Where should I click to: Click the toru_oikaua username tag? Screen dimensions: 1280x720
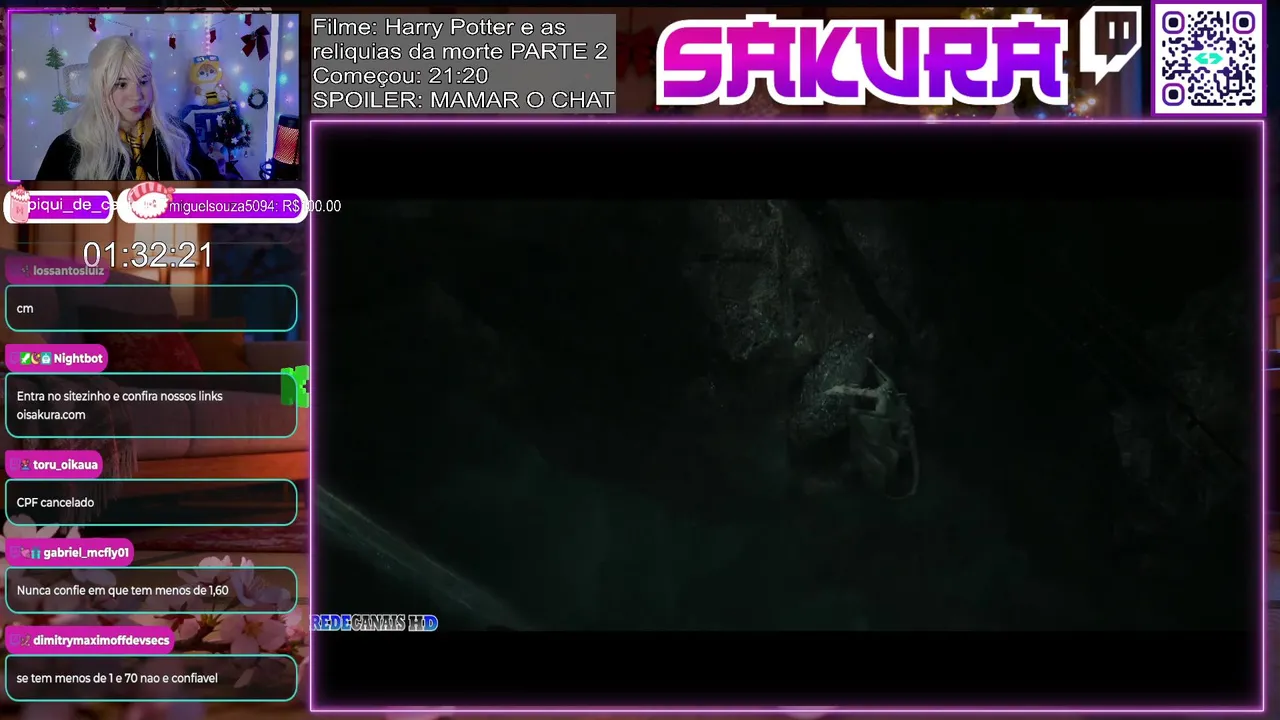55,464
